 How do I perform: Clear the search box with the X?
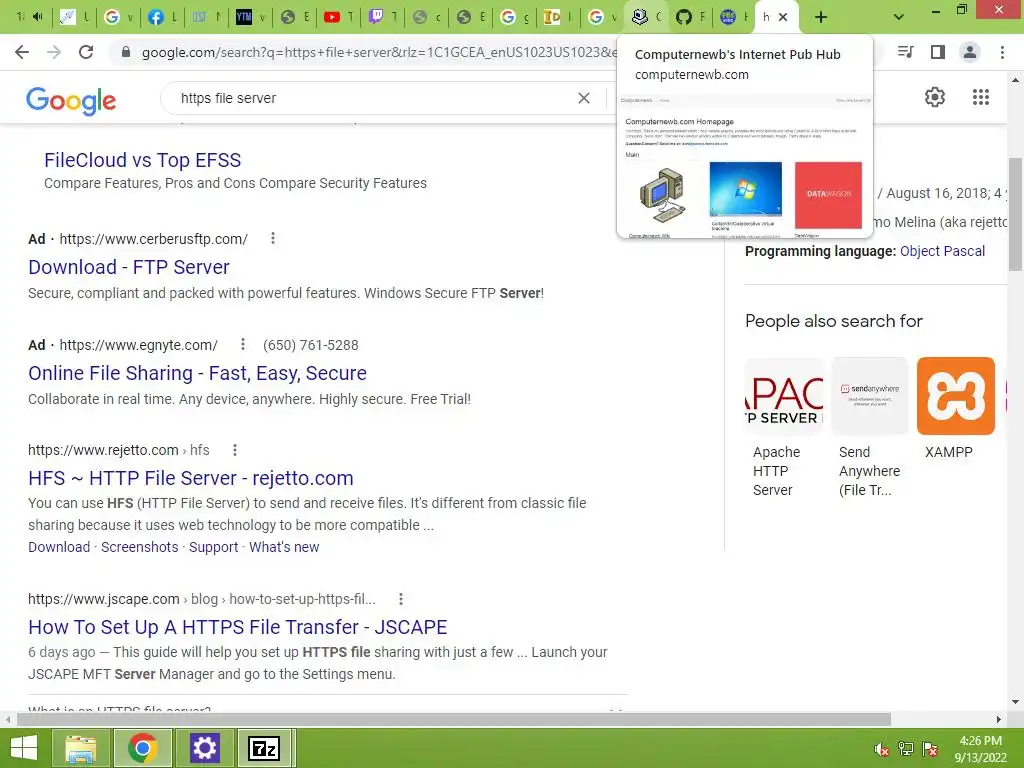(x=584, y=98)
